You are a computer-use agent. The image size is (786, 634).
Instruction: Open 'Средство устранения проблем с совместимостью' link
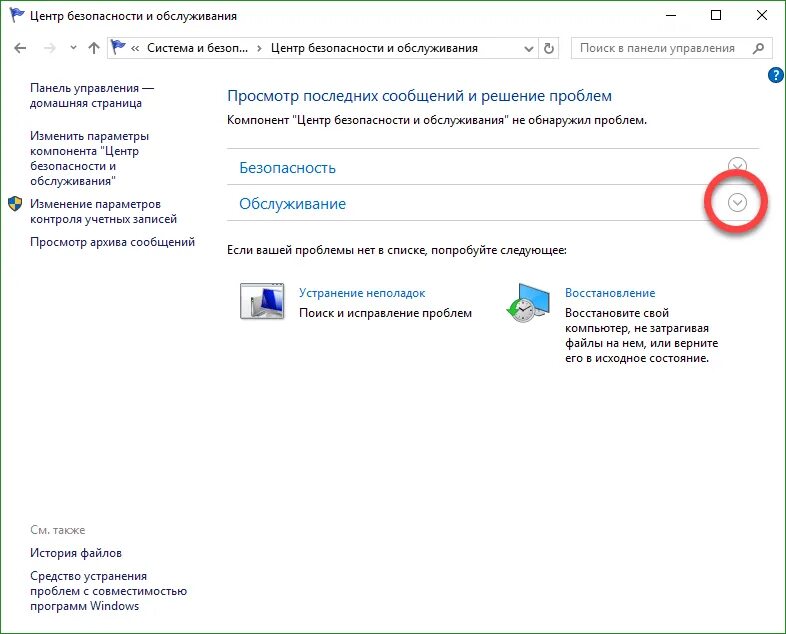tap(108, 591)
